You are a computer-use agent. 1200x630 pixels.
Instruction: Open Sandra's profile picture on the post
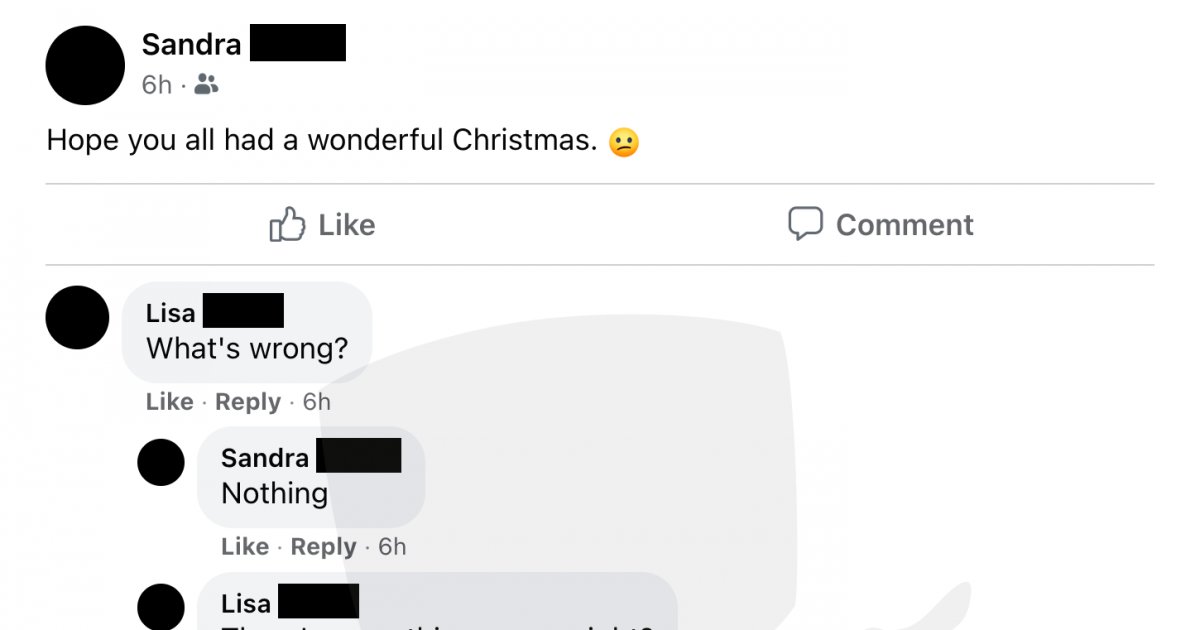click(x=85, y=65)
